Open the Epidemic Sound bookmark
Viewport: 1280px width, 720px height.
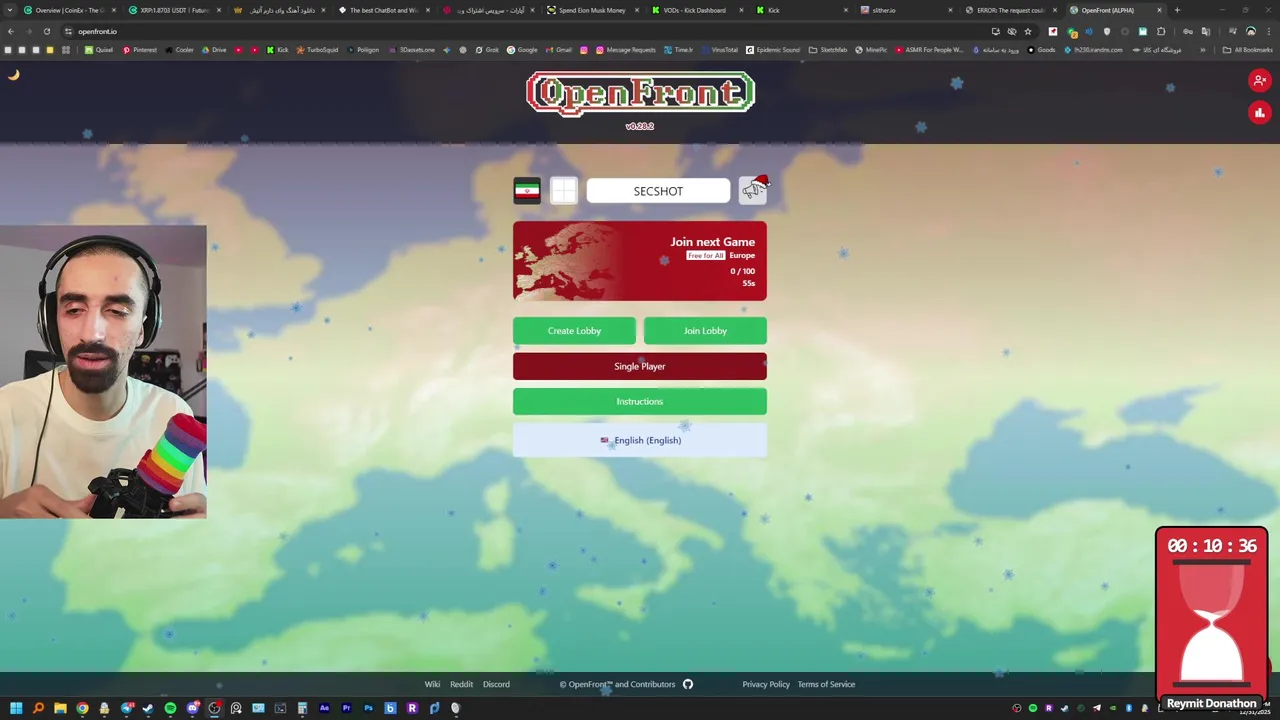(772, 49)
